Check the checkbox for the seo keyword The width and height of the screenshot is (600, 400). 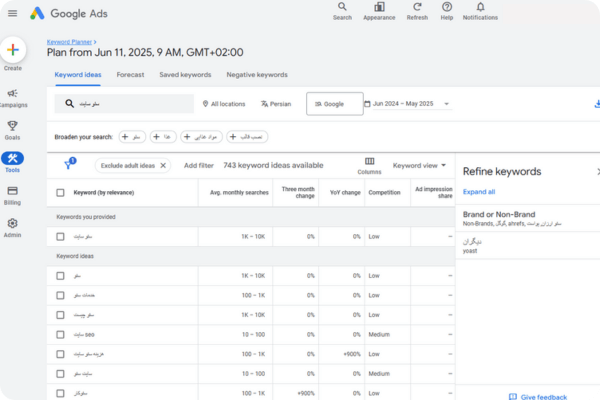click(x=60, y=335)
